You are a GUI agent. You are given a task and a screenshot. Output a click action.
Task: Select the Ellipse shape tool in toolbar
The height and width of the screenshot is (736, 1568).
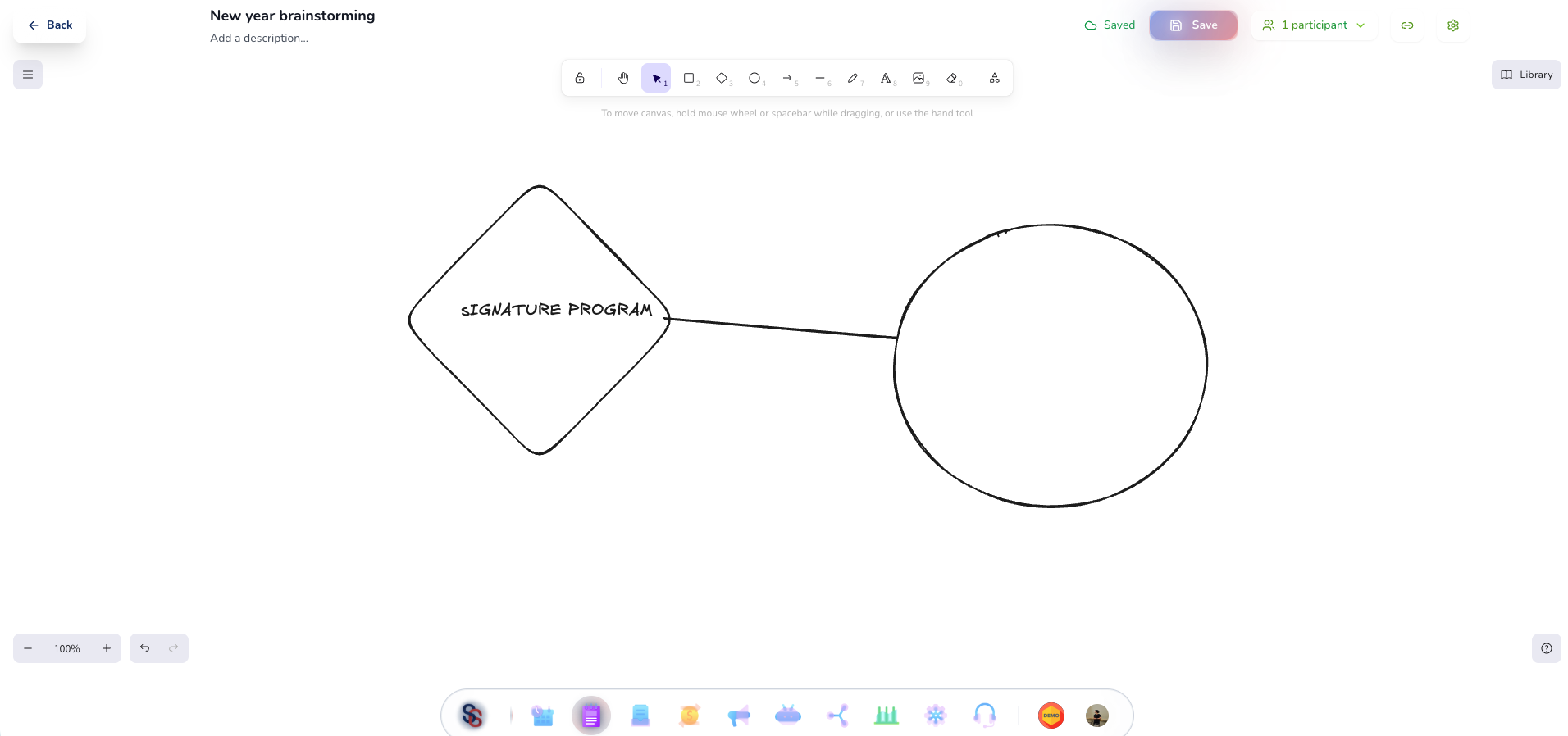point(754,78)
